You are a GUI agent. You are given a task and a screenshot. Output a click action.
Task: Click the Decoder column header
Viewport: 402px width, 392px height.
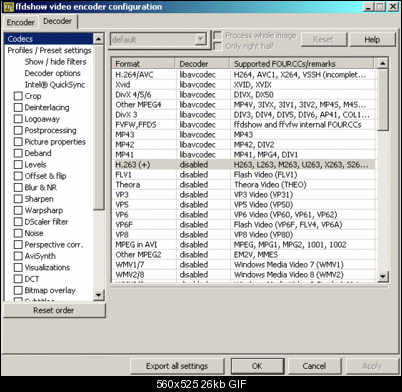click(202, 64)
